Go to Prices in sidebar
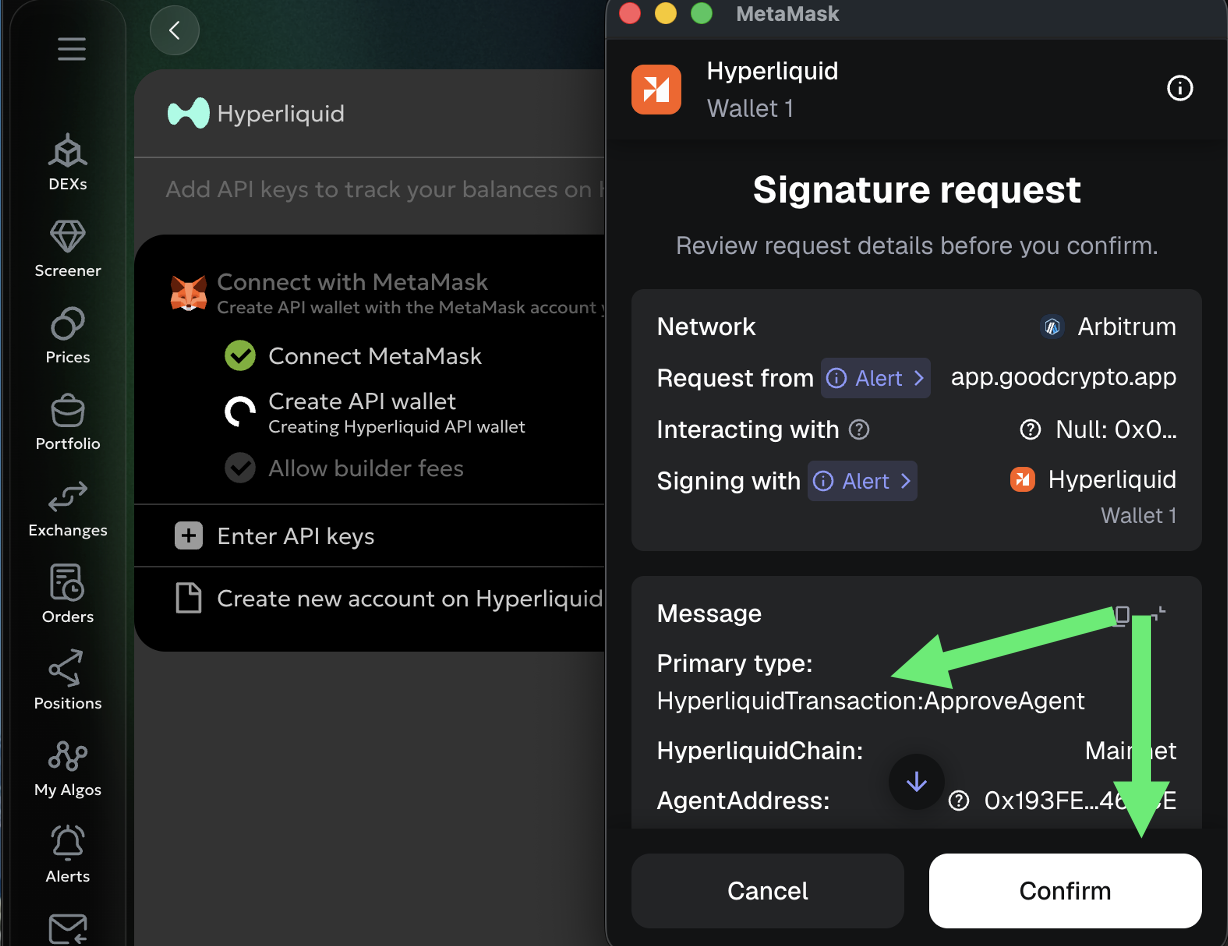1228x946 pixels. coord(68,335)
